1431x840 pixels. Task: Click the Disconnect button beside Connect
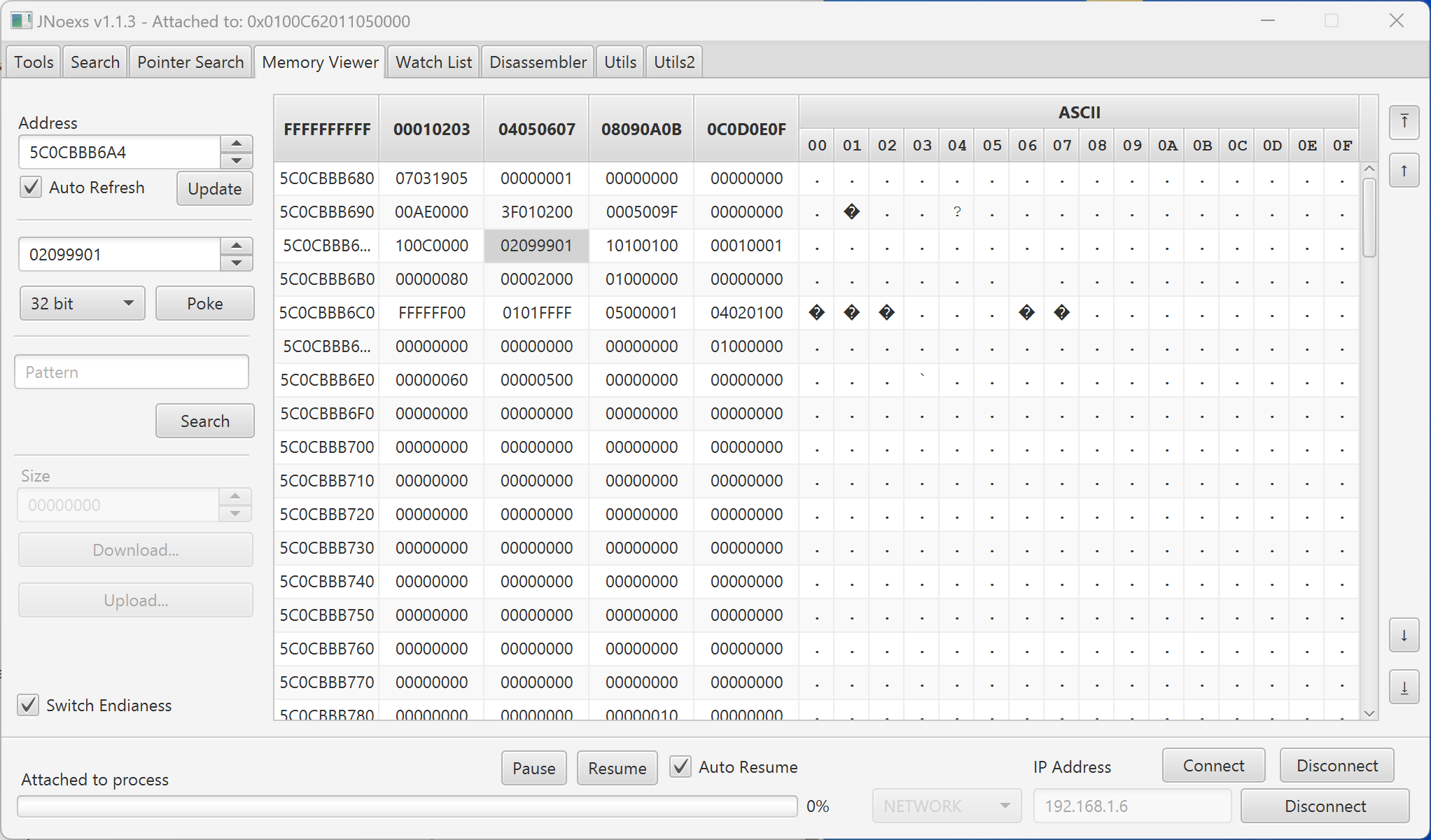pos(1336,765)
